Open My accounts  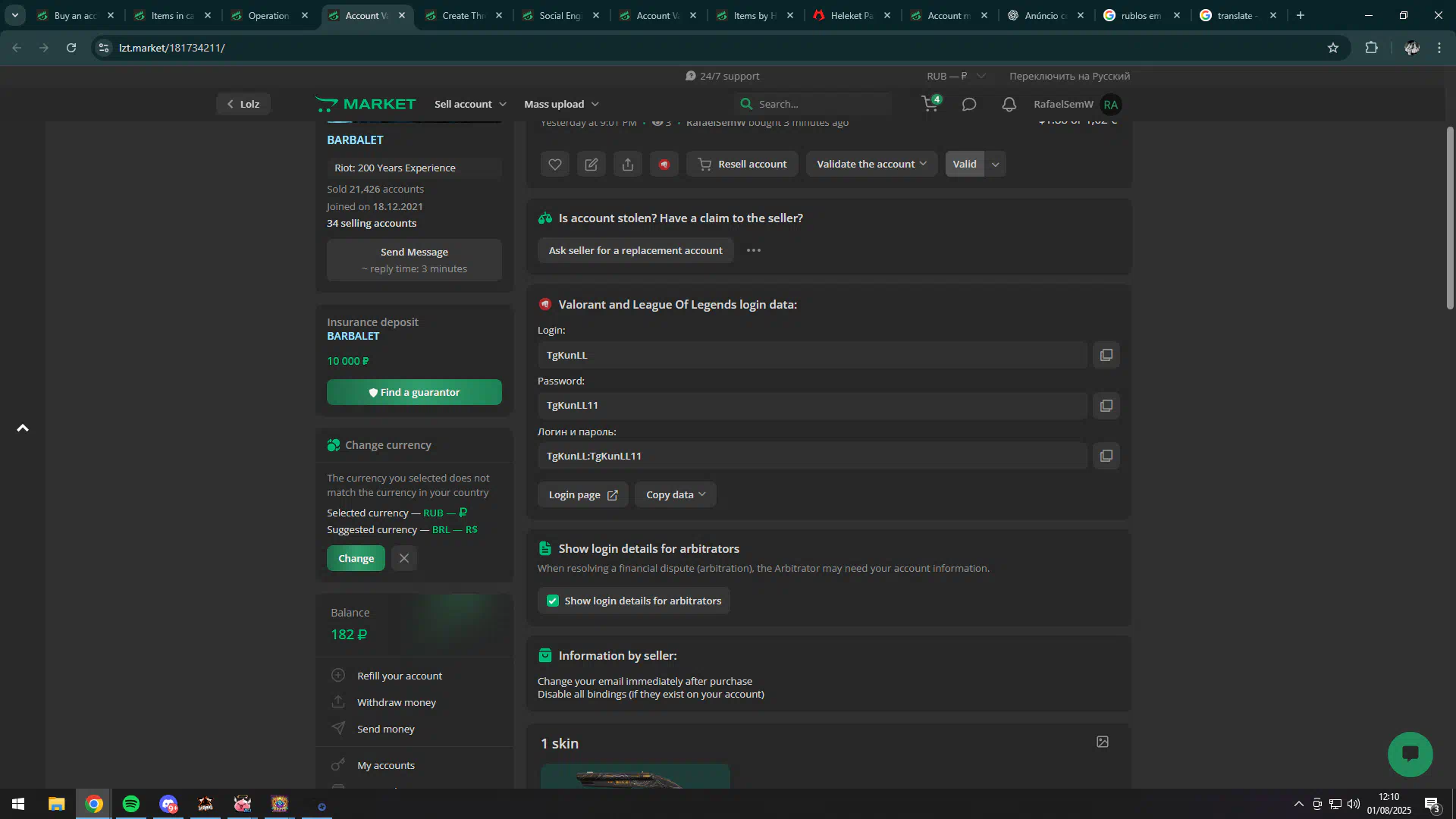[385, 765]
